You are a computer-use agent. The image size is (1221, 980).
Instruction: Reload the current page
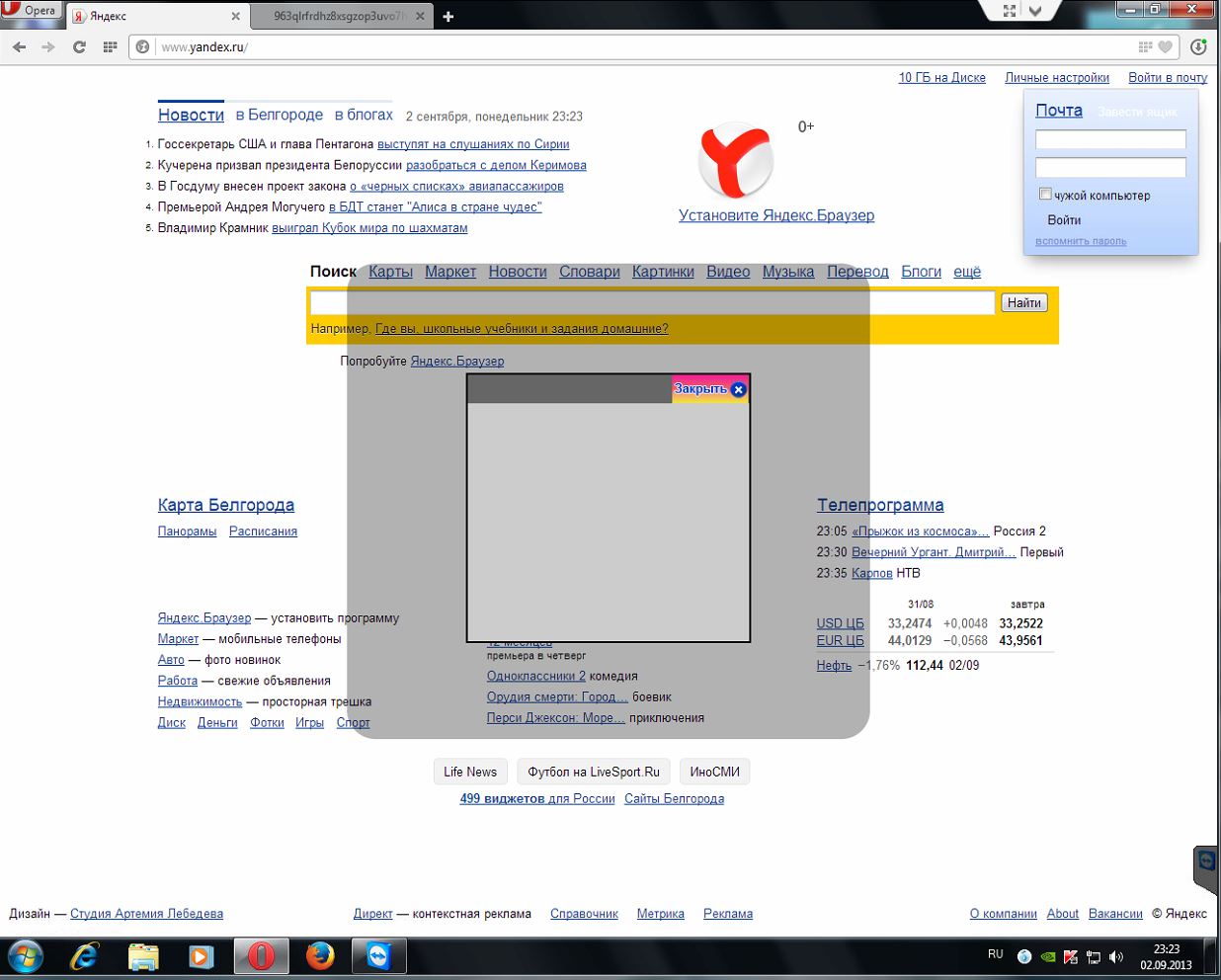(79, 46)
